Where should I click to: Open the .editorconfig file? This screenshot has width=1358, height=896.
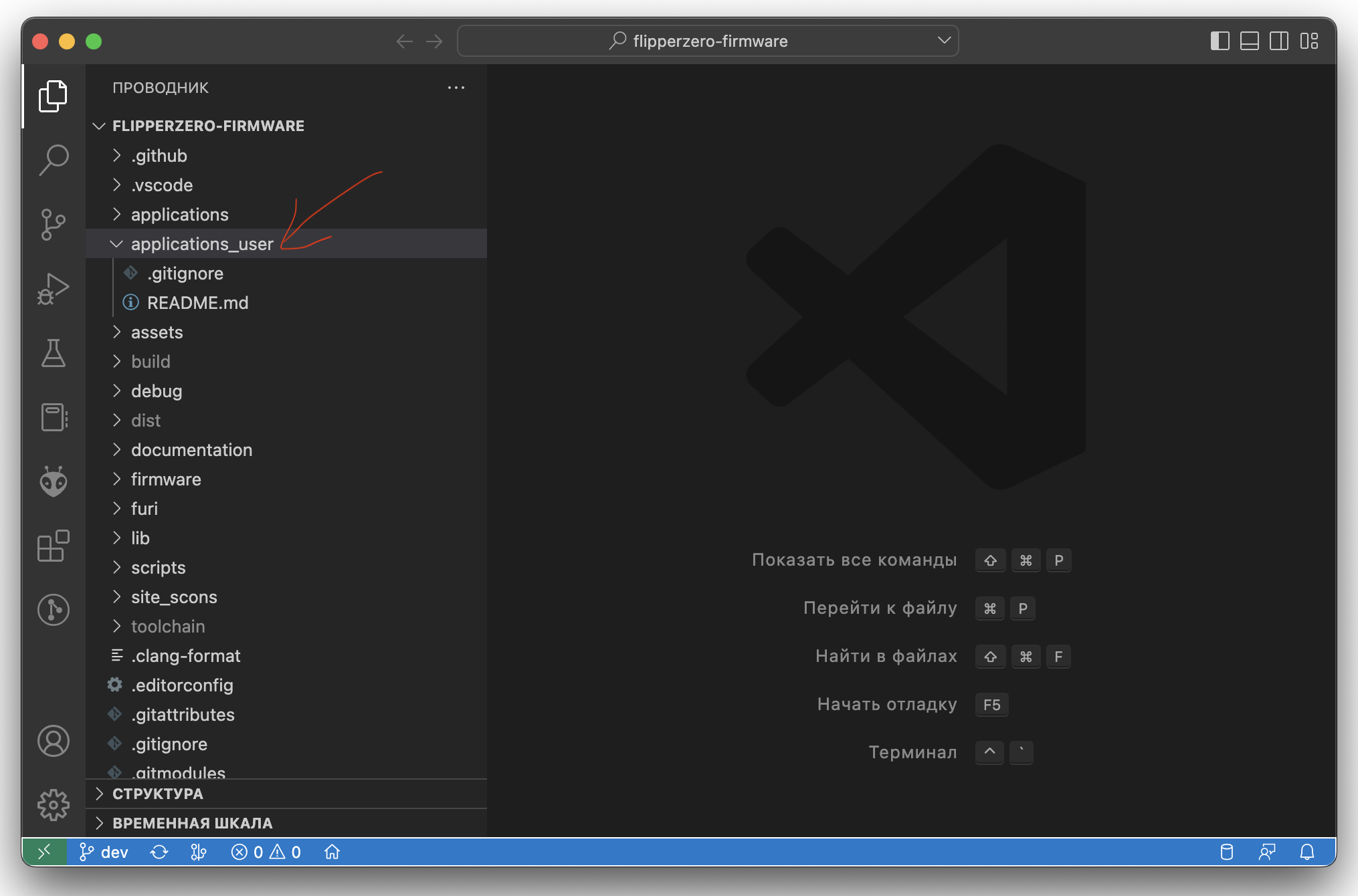(x=286, y=685)
